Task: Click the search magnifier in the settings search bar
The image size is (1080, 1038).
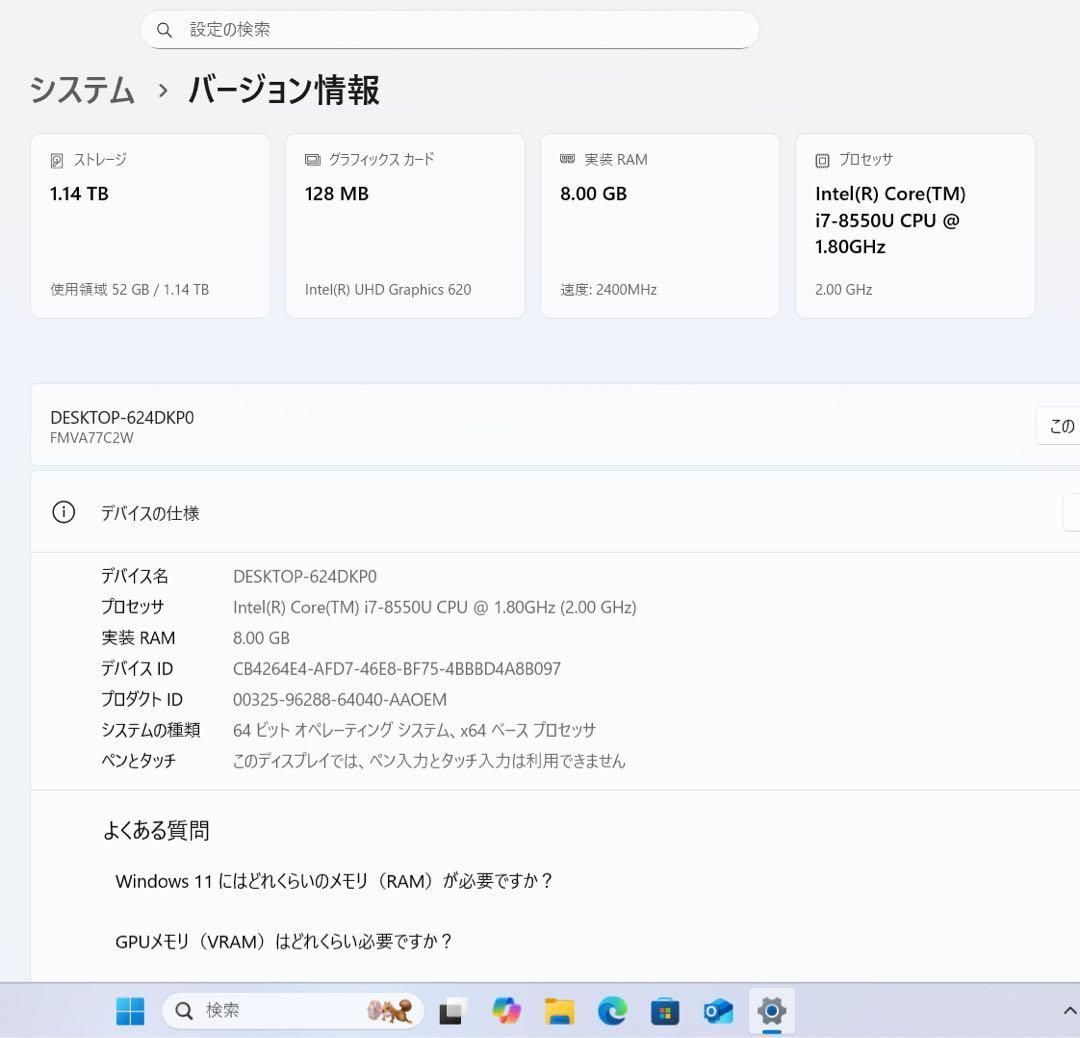Action: 165,30
